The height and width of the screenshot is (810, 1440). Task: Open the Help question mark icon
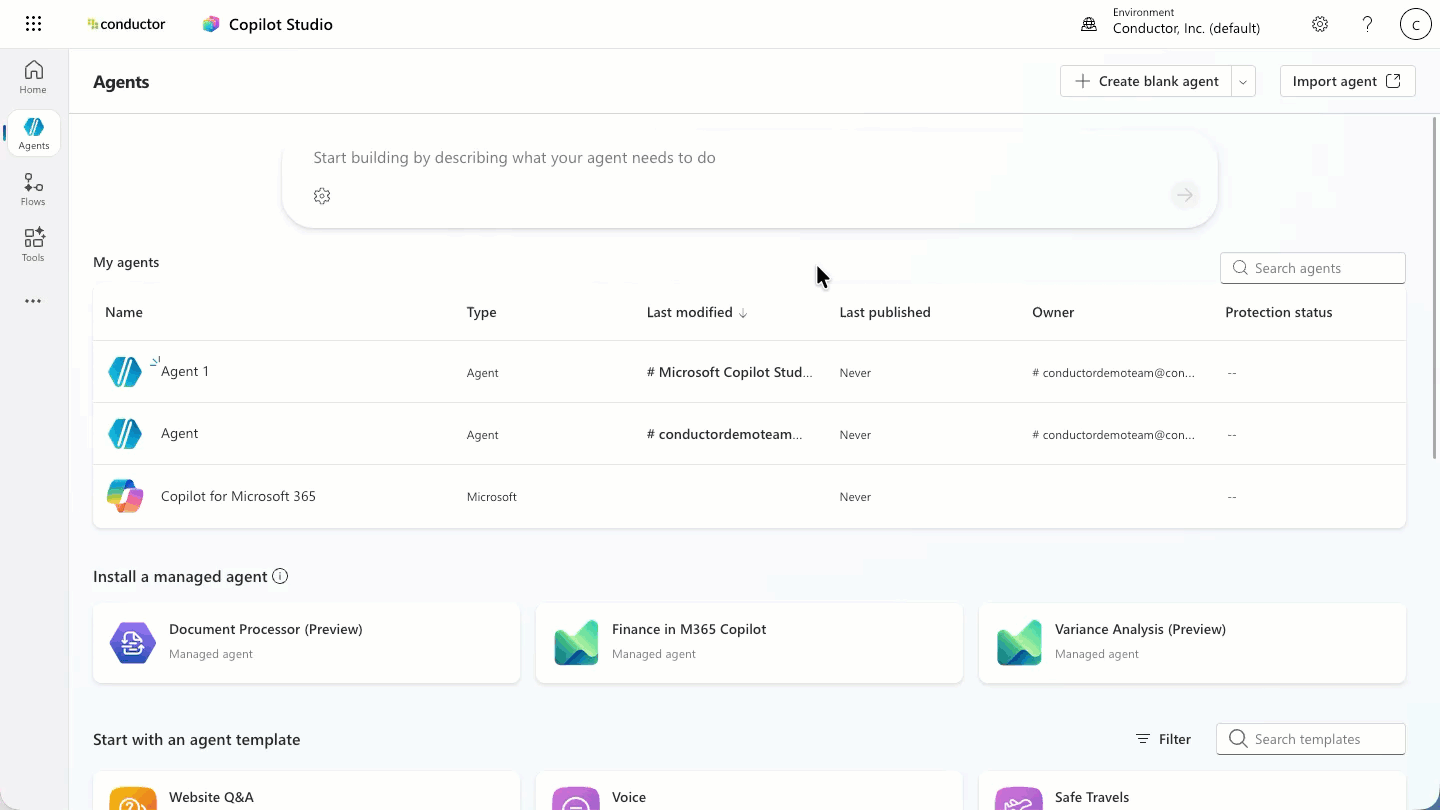pyautogui.click(x=1368, y=24)
